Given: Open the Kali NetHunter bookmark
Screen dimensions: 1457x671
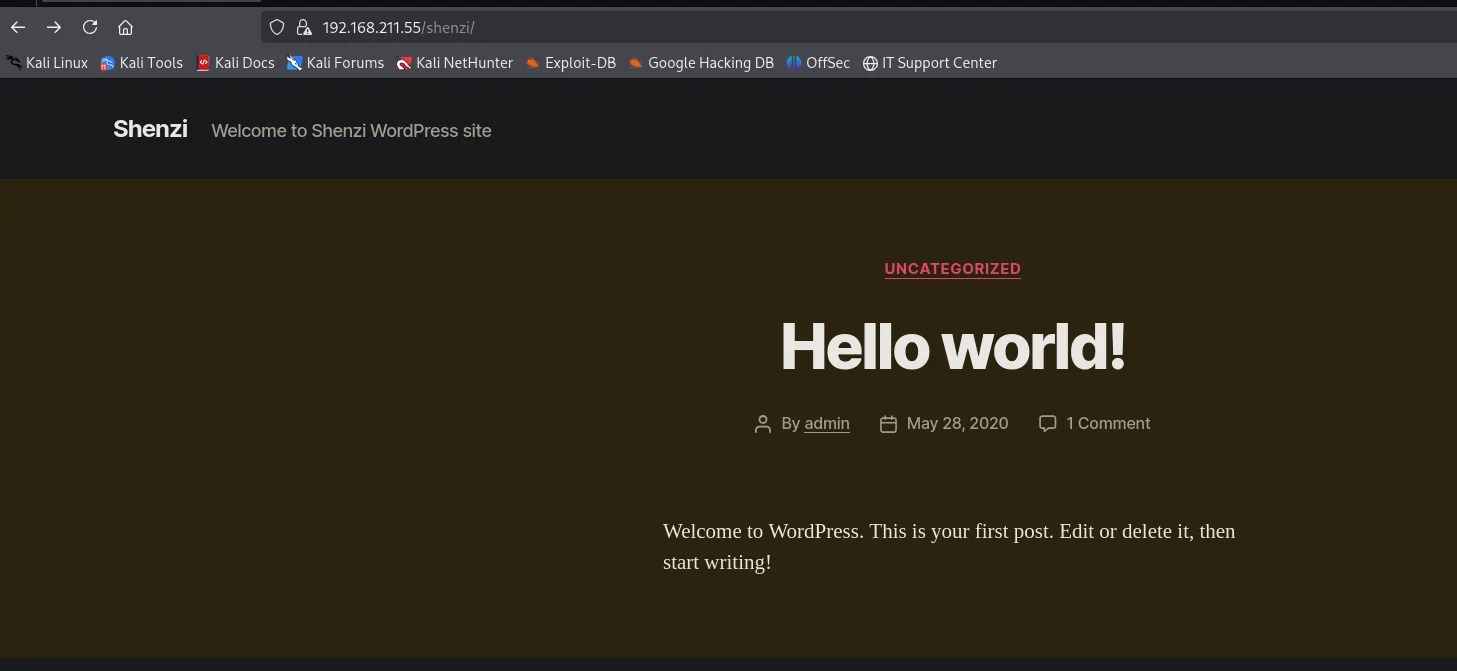Looking at the screenshot, I should [x=455, y=63].
